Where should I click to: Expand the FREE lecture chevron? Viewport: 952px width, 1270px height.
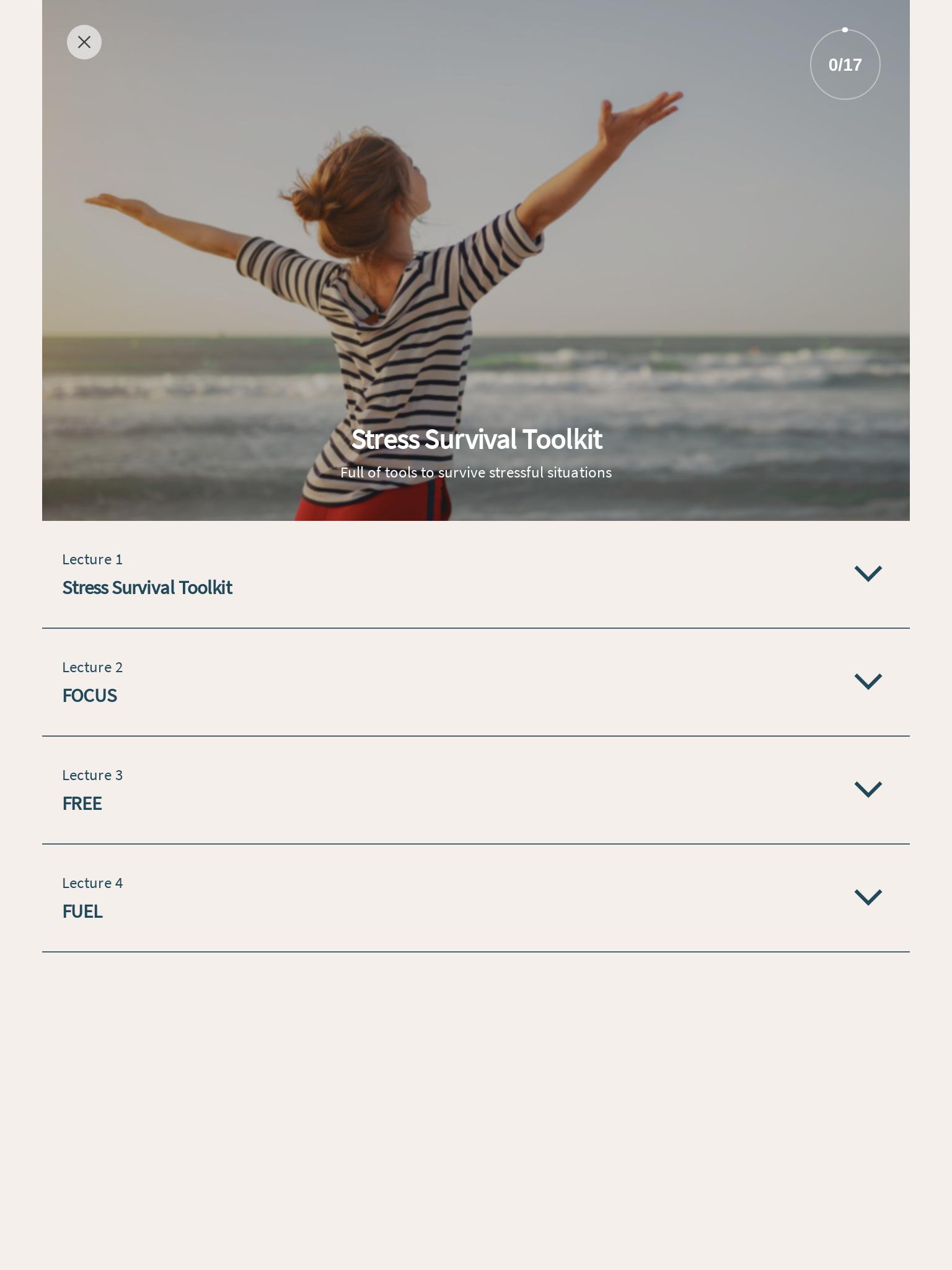pyautogui.click(x=868, y=789)
